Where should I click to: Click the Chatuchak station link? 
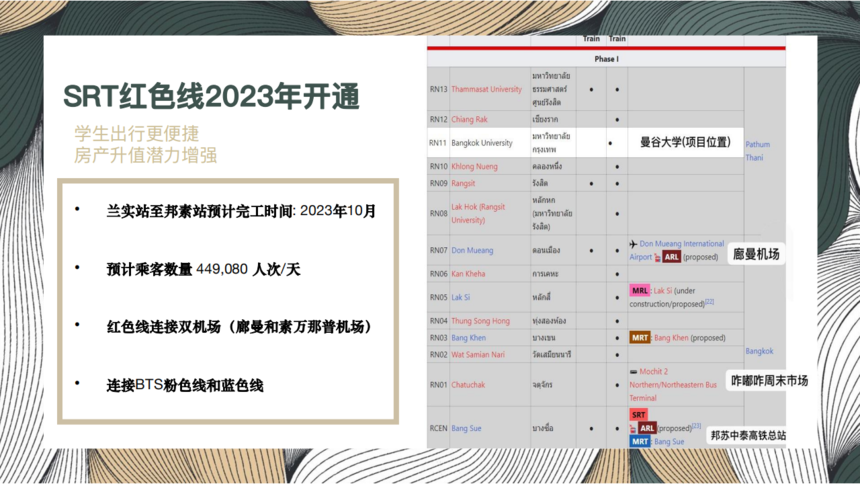click(x=468, y=385)
